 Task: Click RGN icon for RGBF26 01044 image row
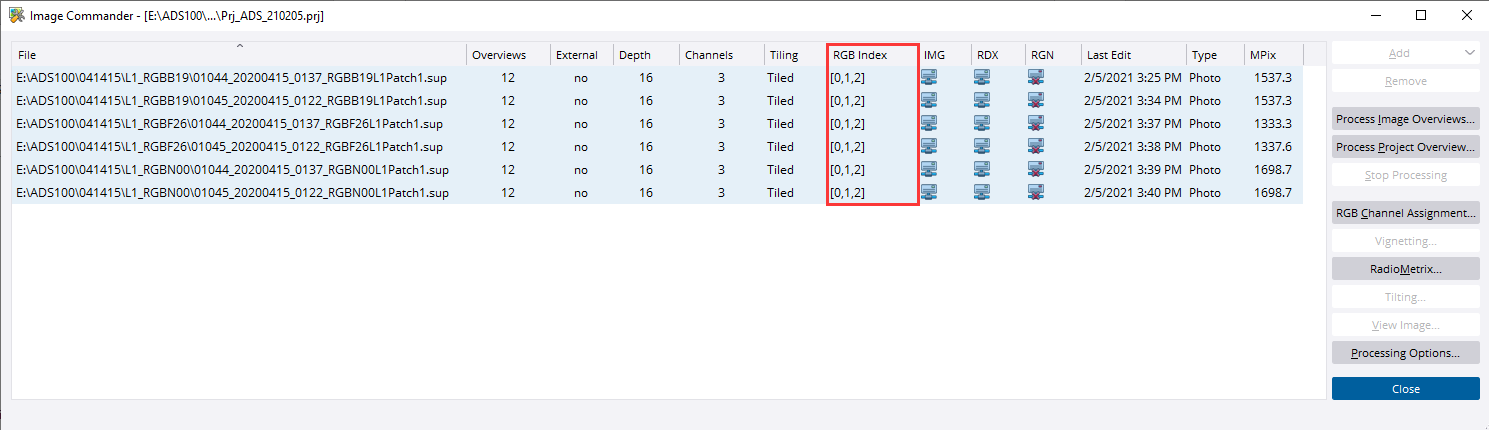pyautogui.click(x=1036, y=124)
